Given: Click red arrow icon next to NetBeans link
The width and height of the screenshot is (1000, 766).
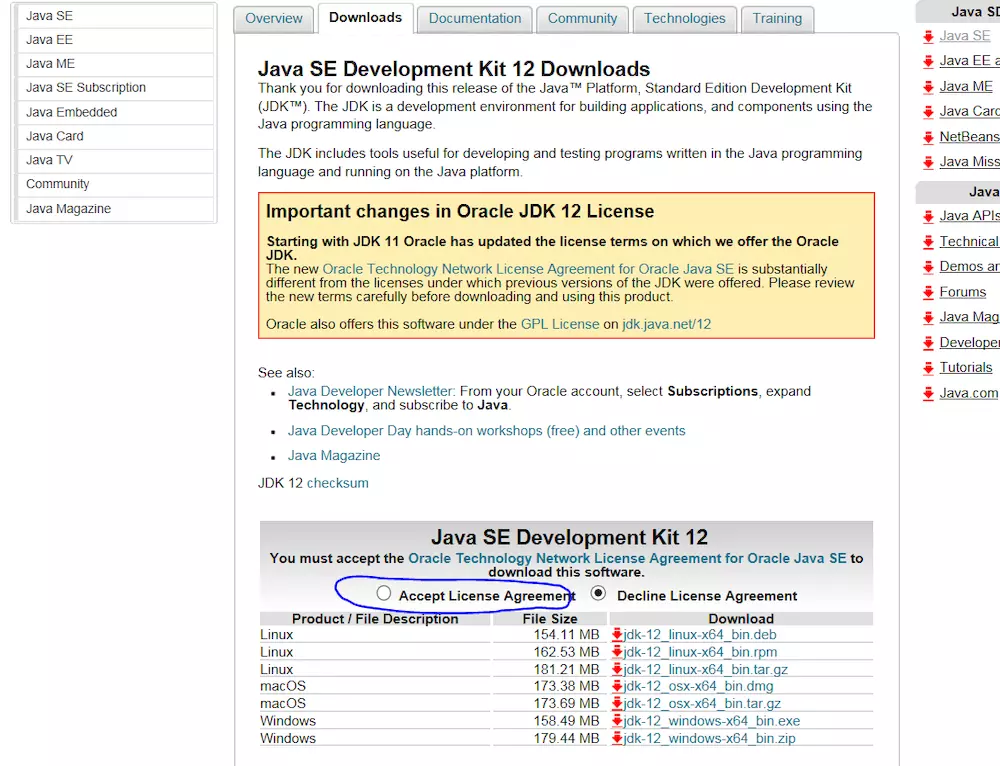Looking at the screenshot, I should (928, 138).
